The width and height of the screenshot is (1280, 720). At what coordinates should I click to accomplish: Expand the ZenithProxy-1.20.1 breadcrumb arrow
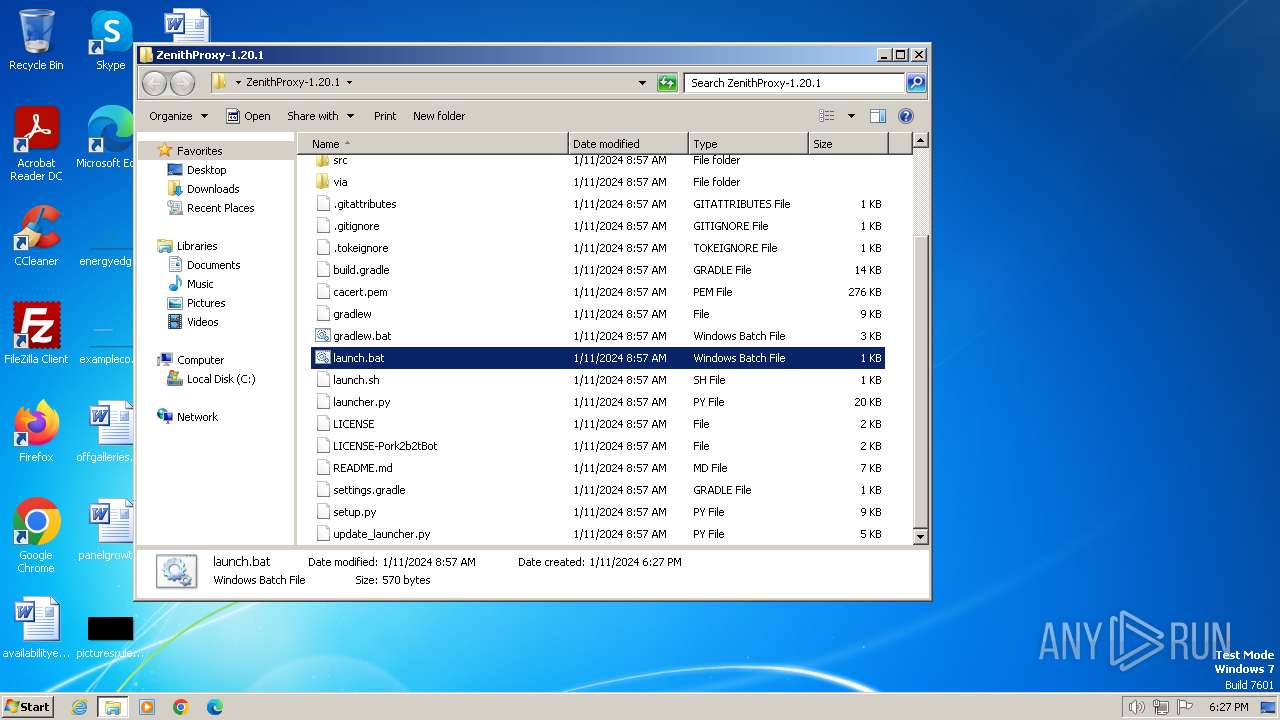(x=349, y=83)
